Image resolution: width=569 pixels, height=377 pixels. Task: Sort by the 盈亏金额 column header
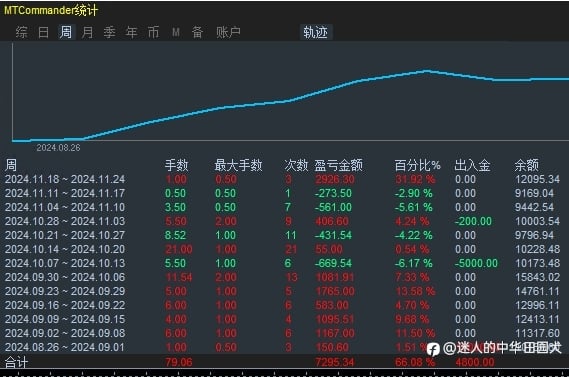[338, 165]
